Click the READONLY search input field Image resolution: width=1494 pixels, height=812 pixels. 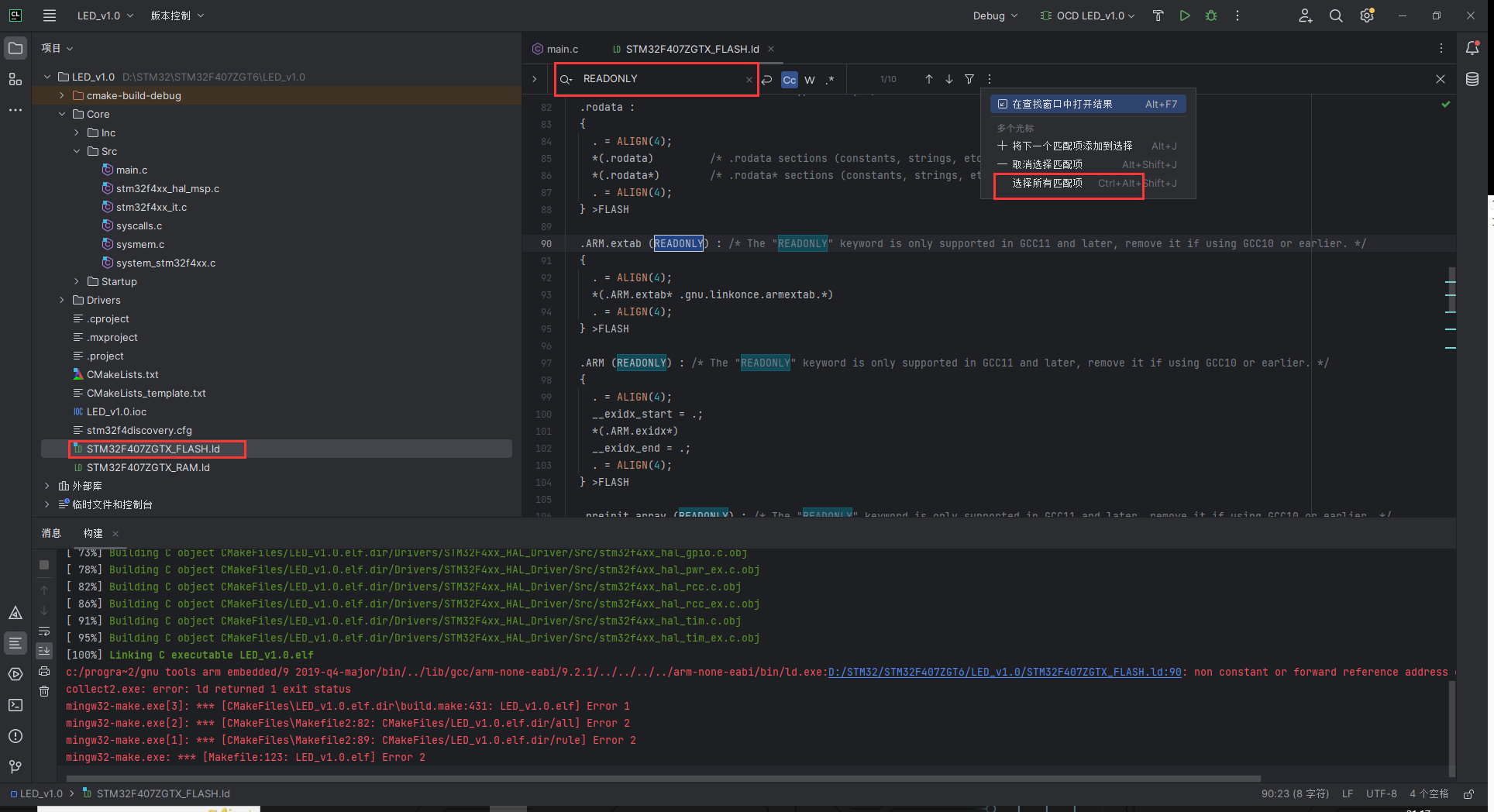tap(659, 79)
